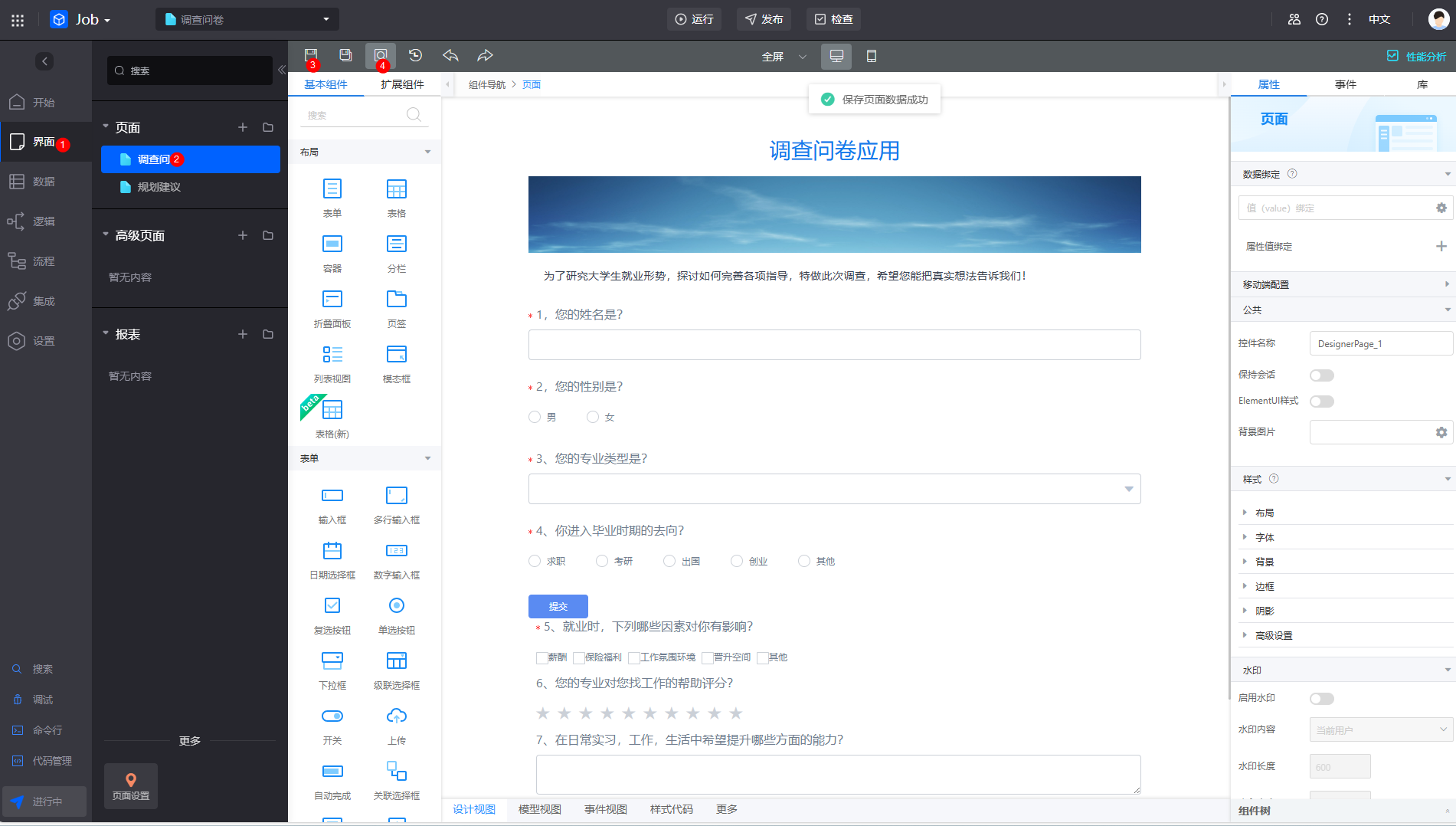This screenshot has height=826, width=1456.
Task: Open the help icon in top bar
Action: (1322, 19)
